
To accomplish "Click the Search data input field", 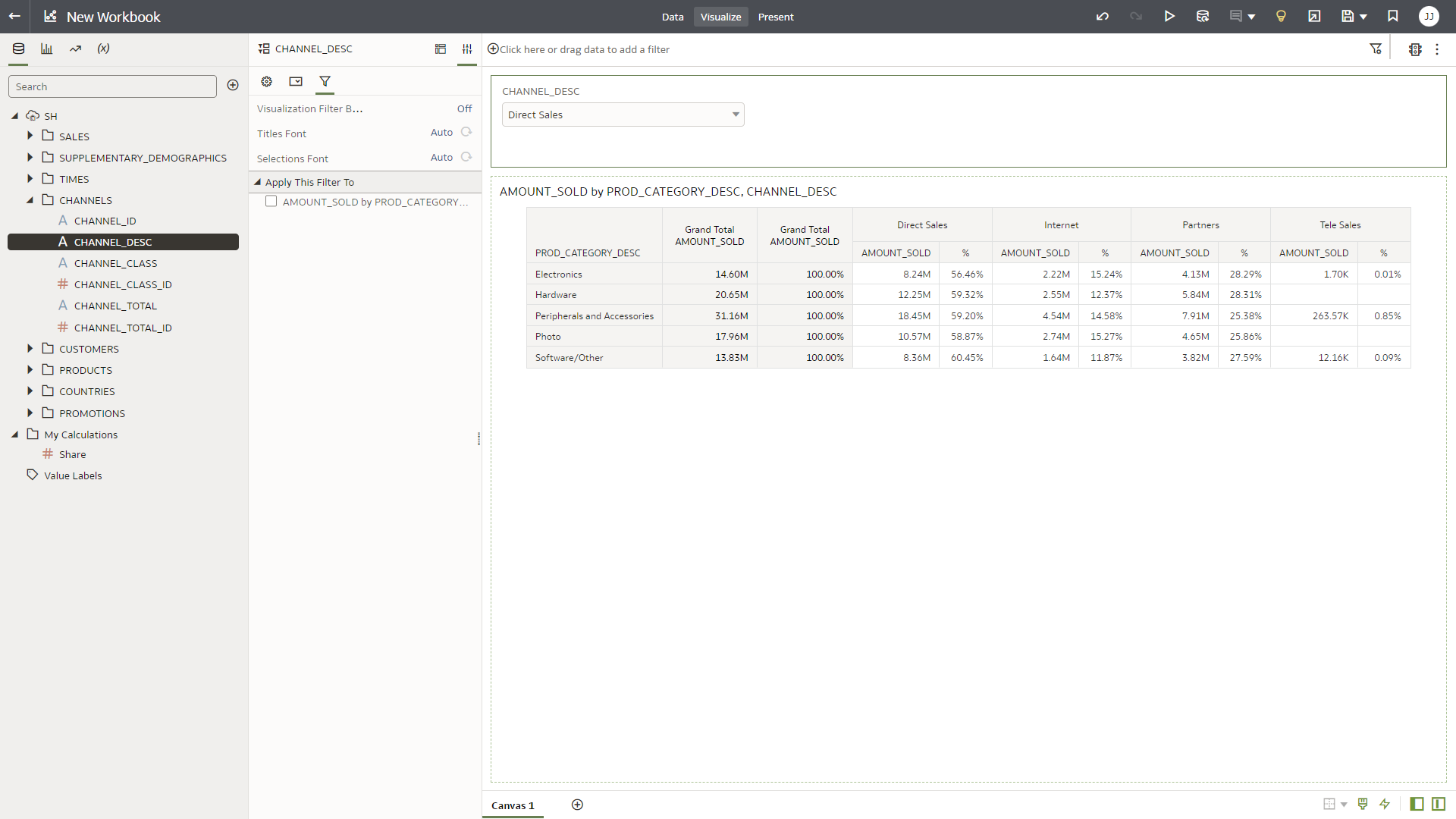I will [x=112, y=86].
